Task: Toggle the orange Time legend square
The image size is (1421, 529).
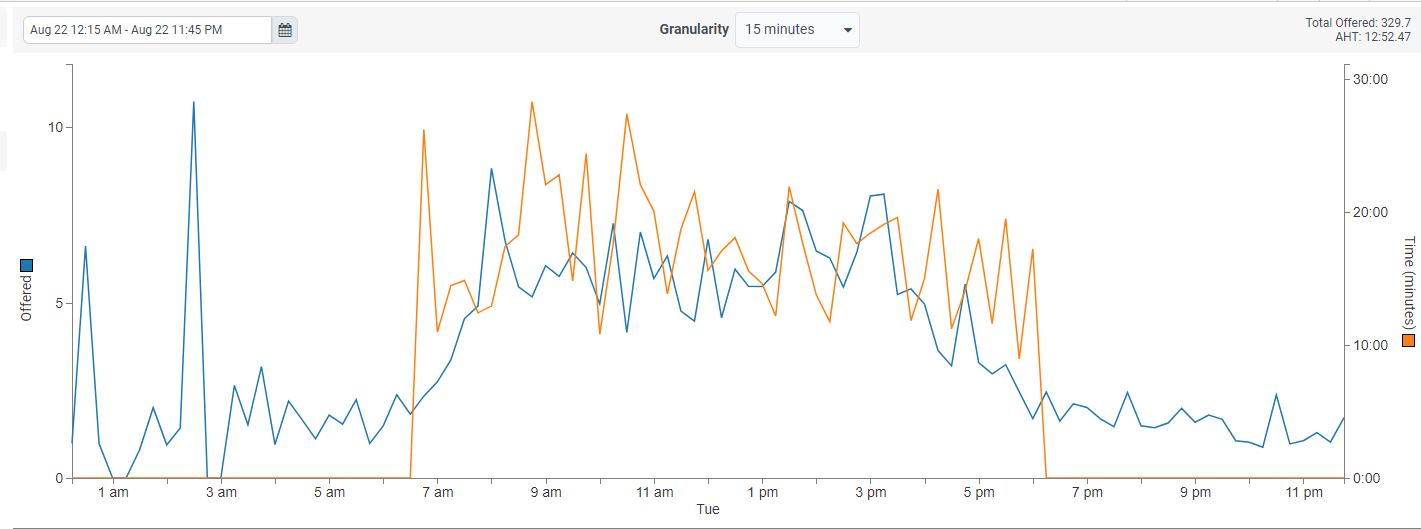Action: [x=1409, y=341]
